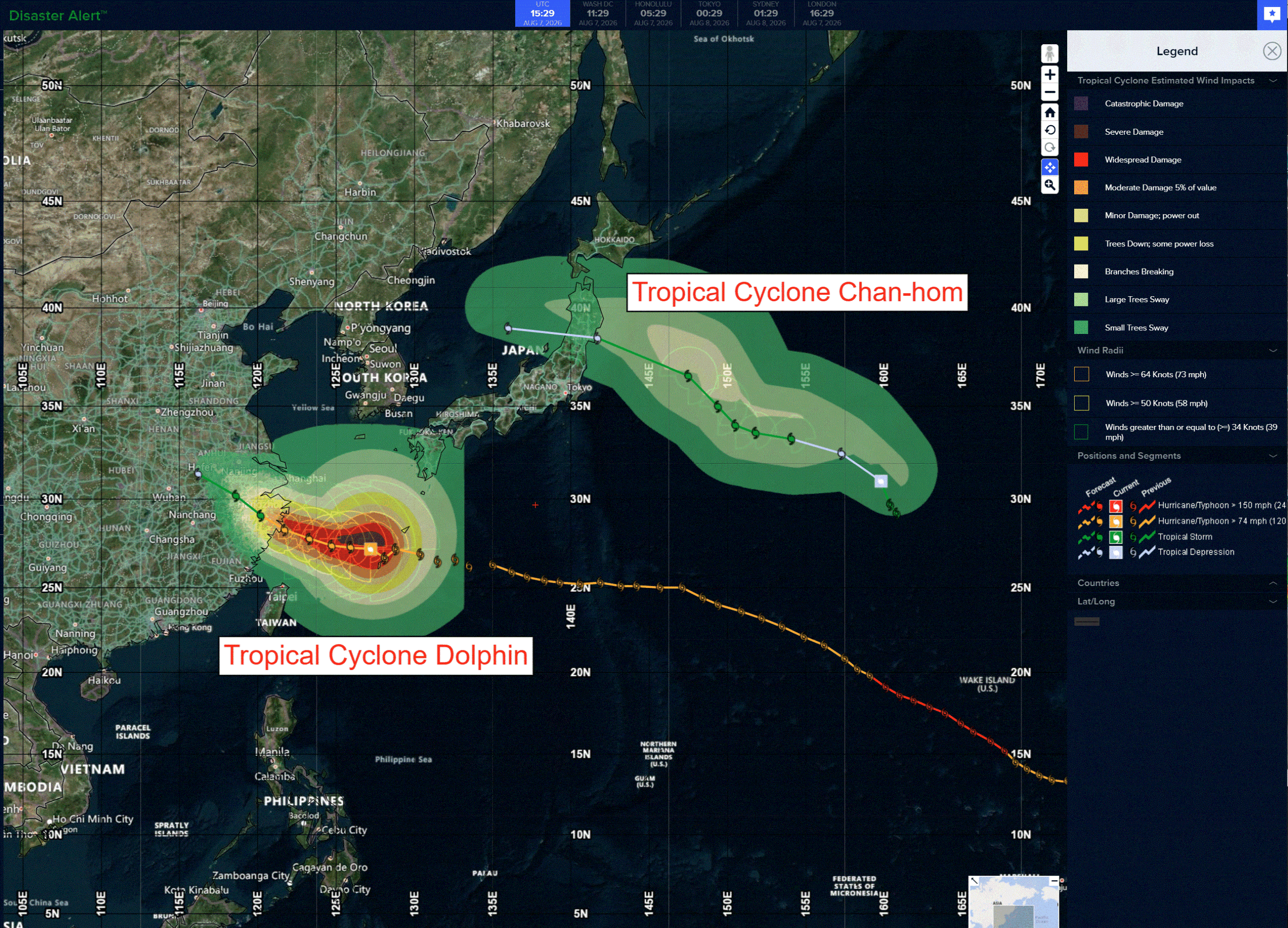Open the blue pin icon at top-right corner
Image resolution: width=1288 pixels, height=928 pixels.
pyautogui.click(x=1272, y=14)
